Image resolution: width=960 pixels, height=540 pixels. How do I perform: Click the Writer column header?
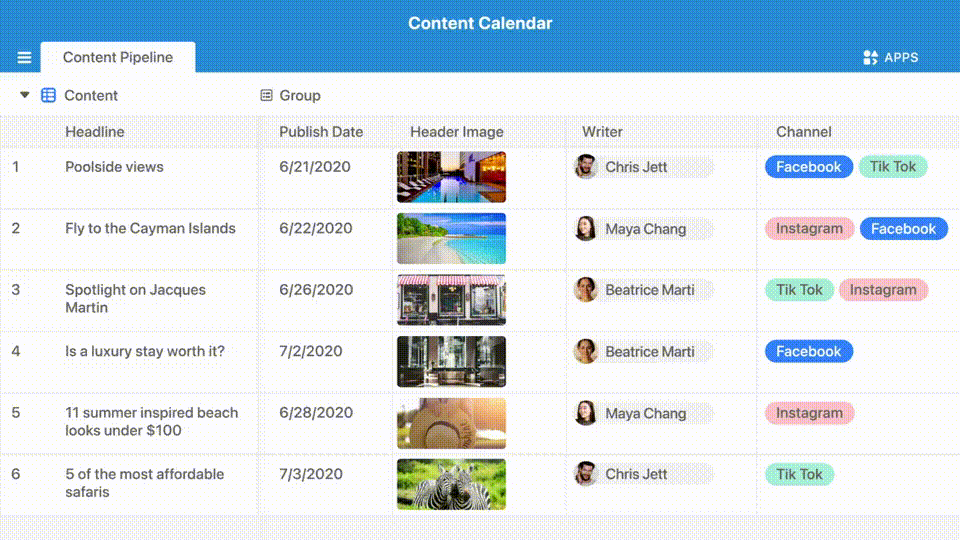coord(602,132)
